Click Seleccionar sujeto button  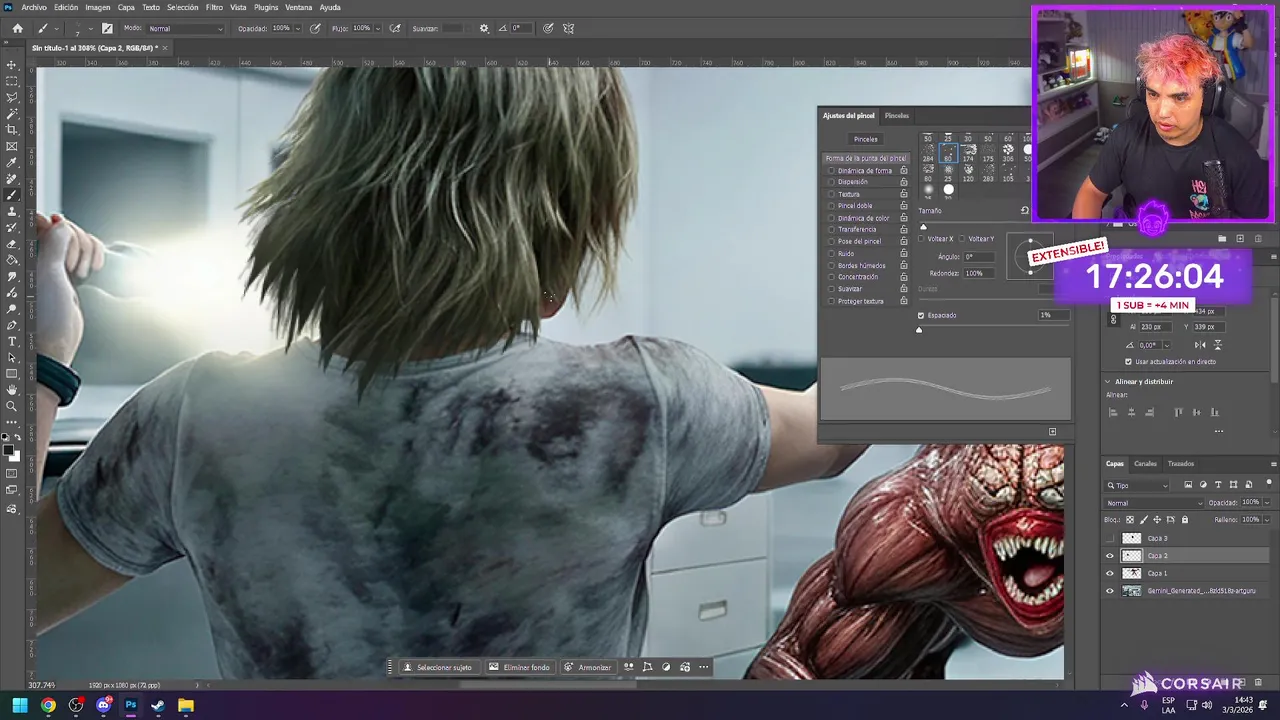(x=438, y=667)
